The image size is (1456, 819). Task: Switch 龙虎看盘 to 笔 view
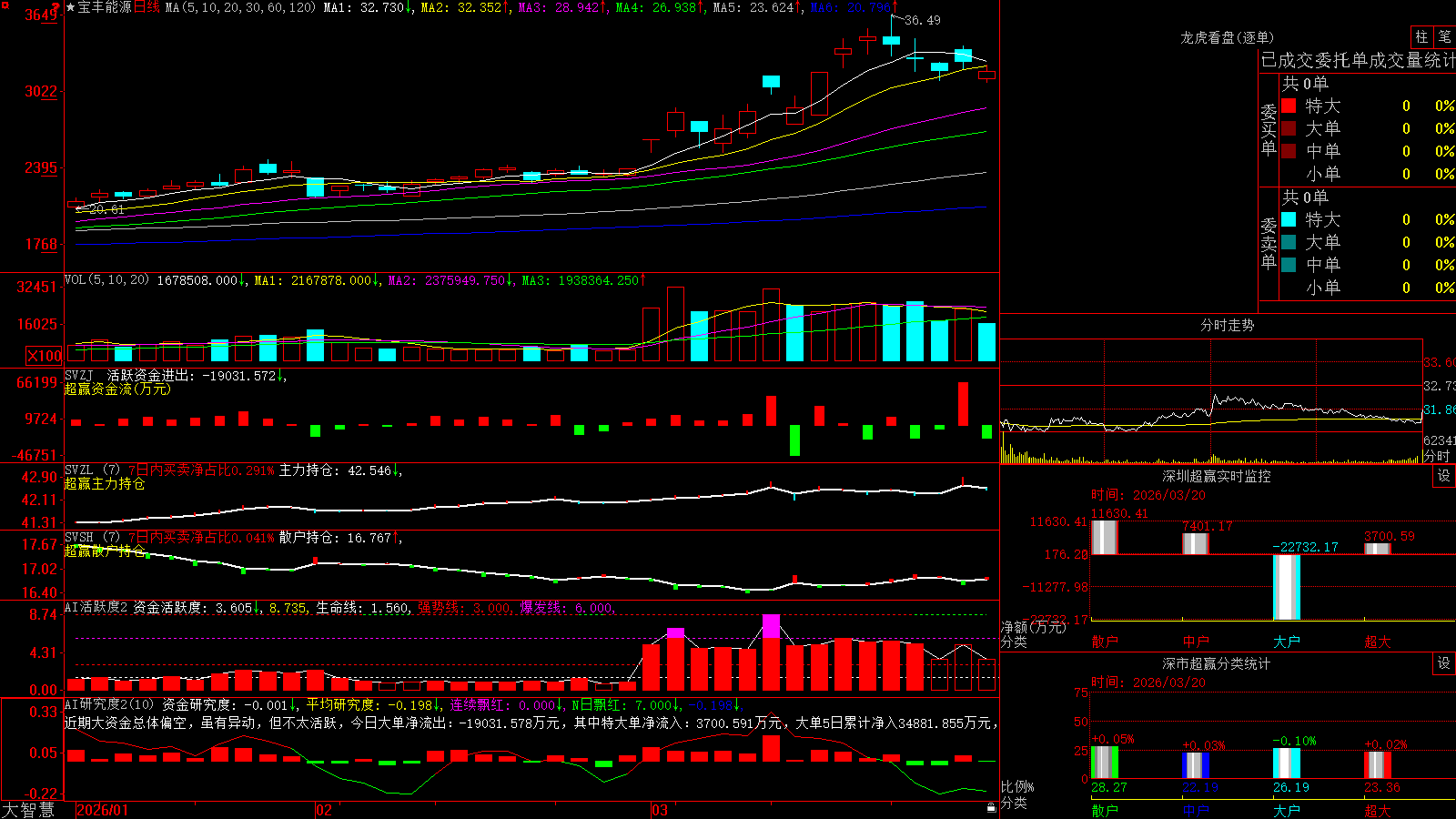tap(1444, 36)
